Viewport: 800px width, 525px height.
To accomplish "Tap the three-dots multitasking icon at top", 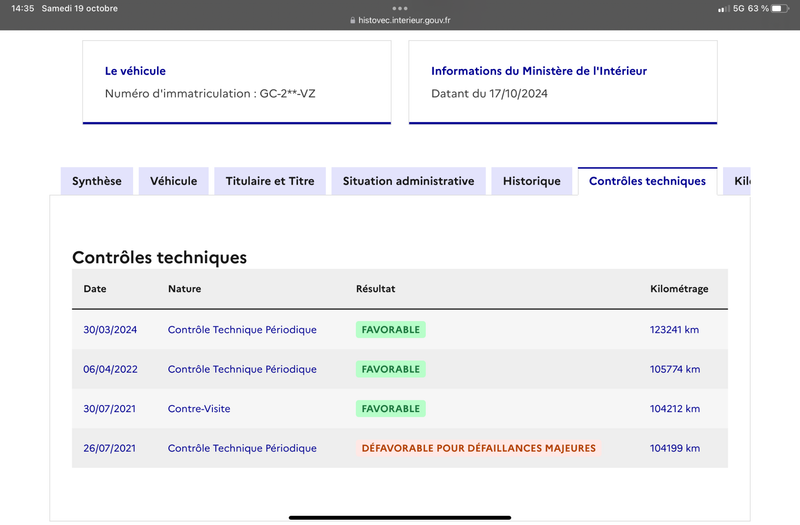I will [x=400, y=8].
